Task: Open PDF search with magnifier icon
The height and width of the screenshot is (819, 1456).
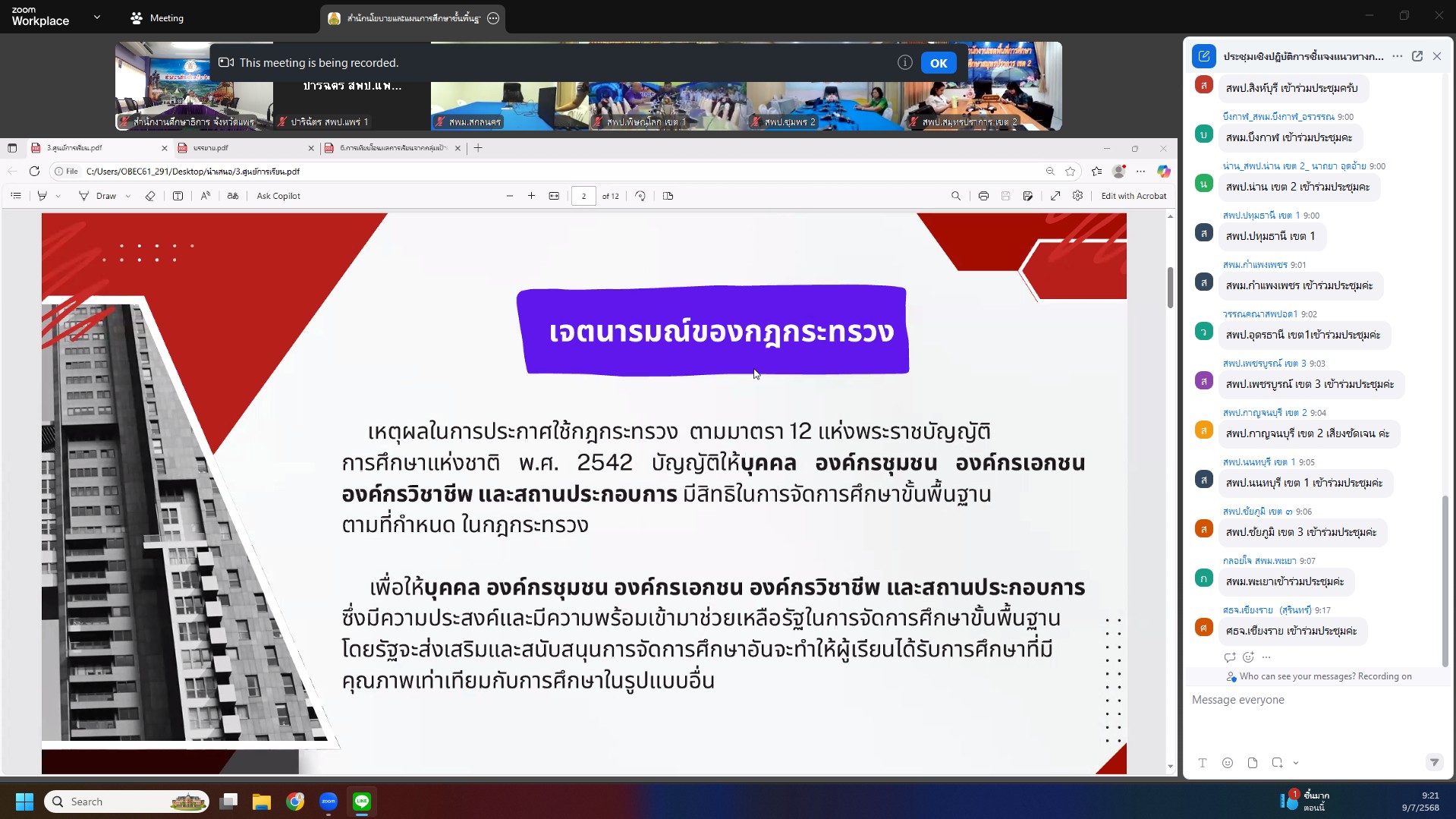Action: 956,196
